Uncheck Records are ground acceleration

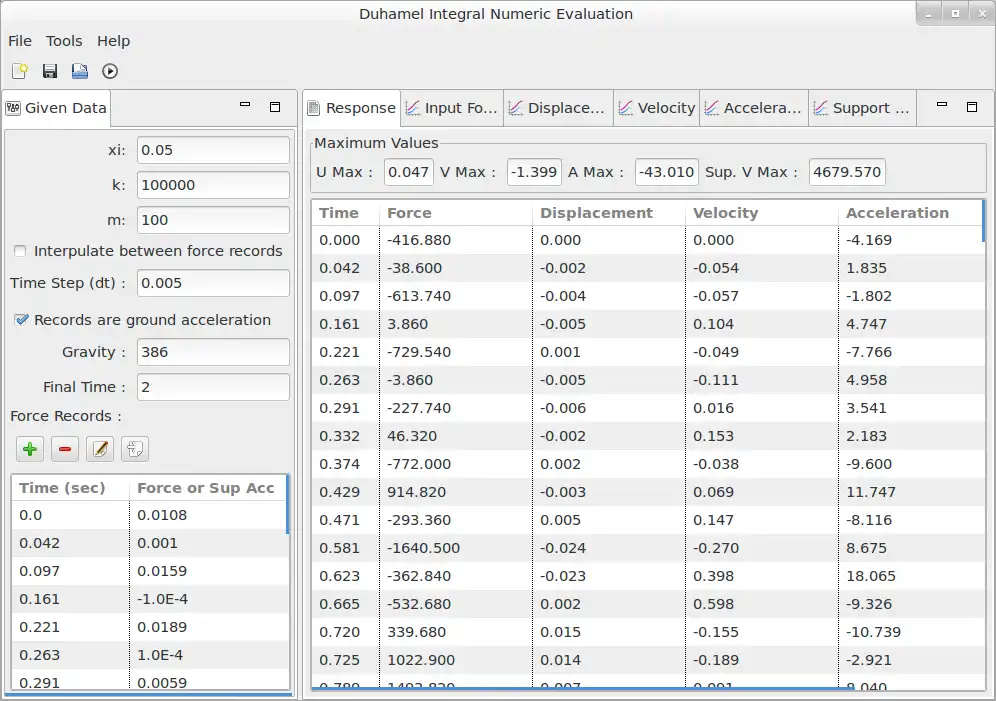point(21,320)
